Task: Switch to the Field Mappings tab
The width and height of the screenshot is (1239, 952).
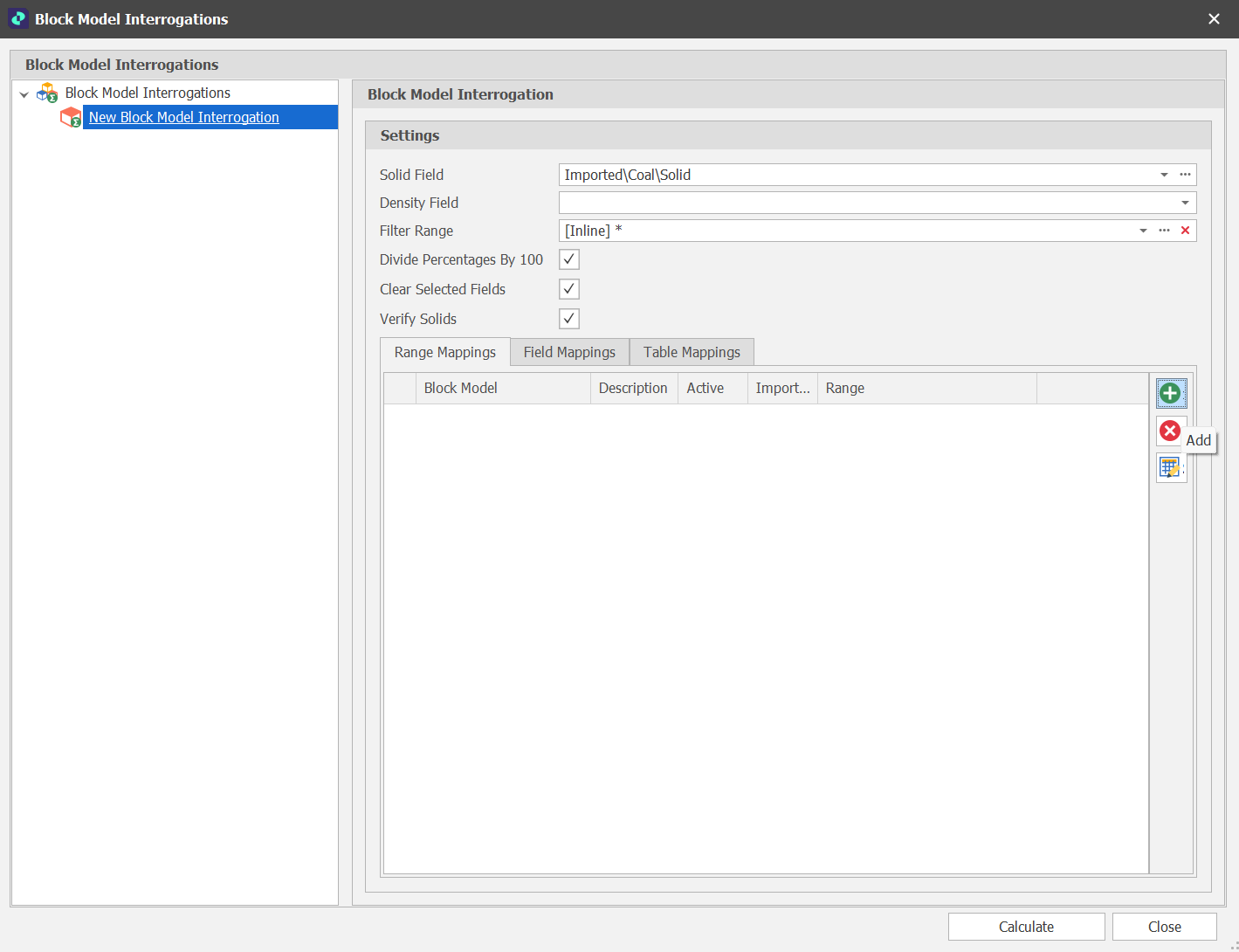Action: pyautogui.click(x=569, y=351)
